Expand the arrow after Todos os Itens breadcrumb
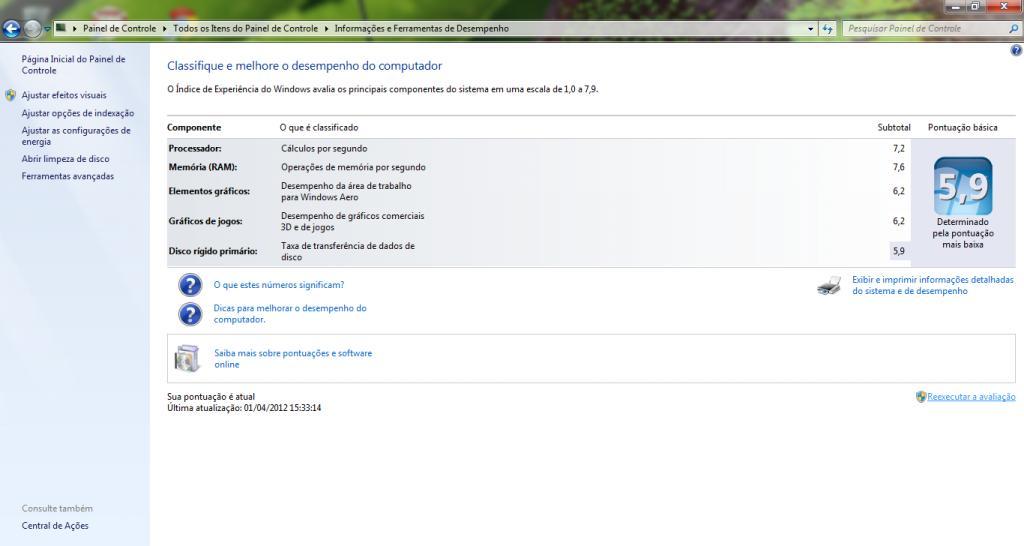The image size is (1024, 546). [327, 29]
